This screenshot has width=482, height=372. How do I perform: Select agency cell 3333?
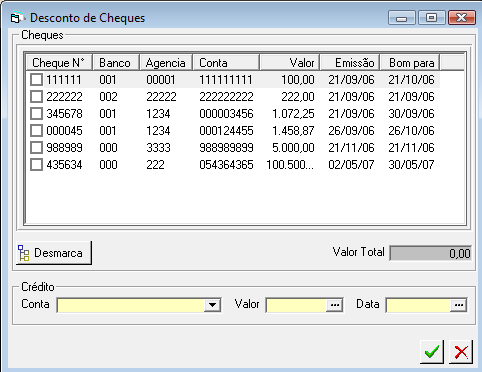(x=158, y=148)
